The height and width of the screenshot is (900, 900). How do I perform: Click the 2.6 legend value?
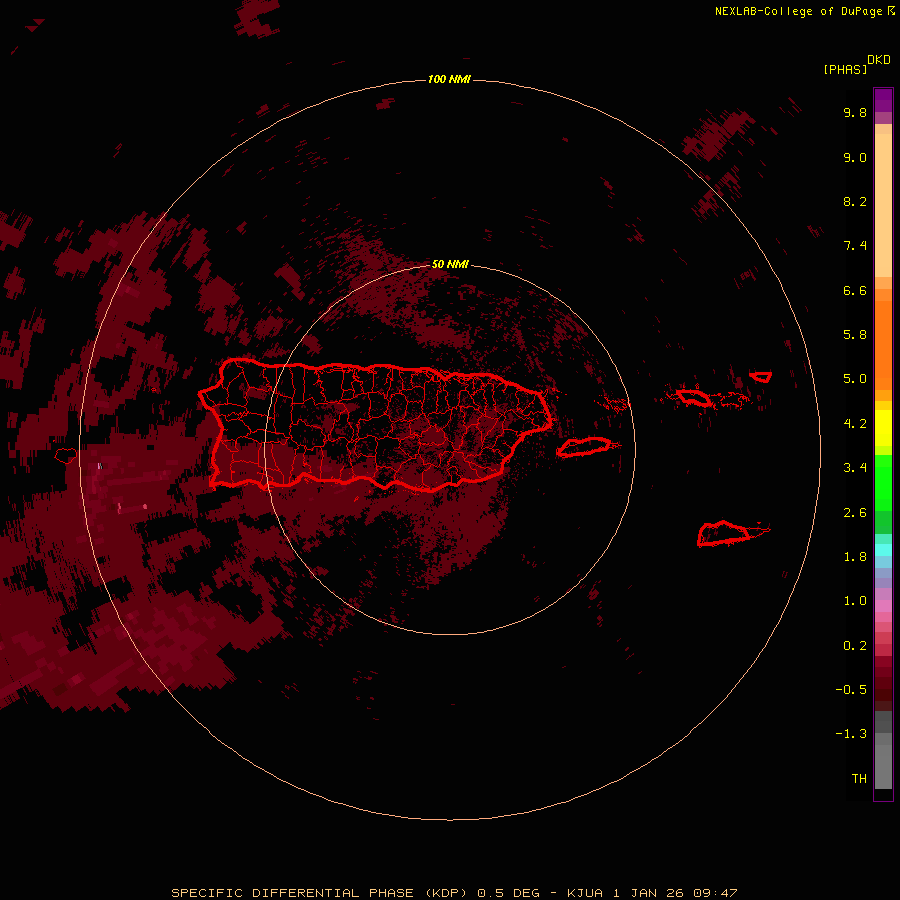click(x=855, y=513)
